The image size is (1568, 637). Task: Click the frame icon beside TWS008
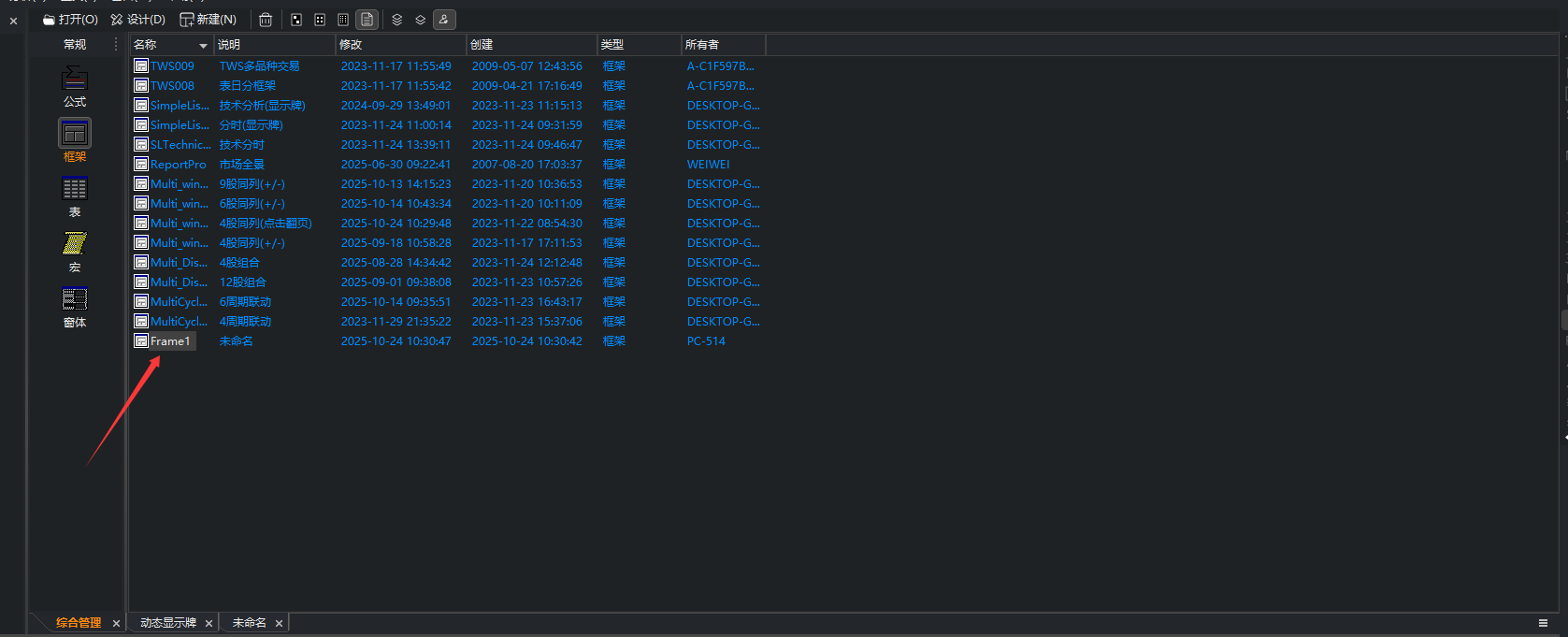141,85
